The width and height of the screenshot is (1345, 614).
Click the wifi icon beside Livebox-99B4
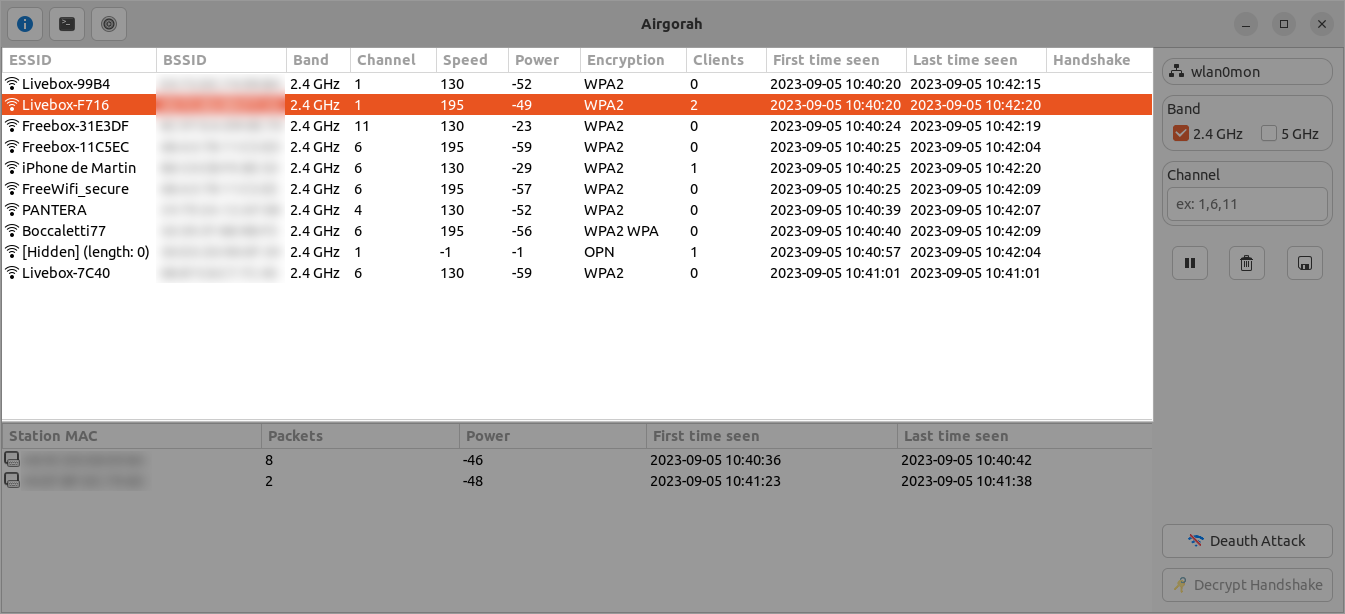(12, 83)
